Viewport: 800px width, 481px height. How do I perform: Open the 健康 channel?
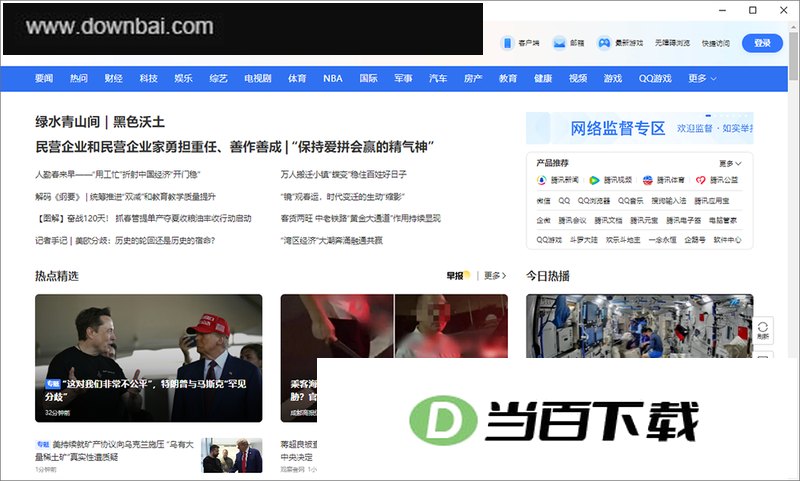(x=543, y=79)
